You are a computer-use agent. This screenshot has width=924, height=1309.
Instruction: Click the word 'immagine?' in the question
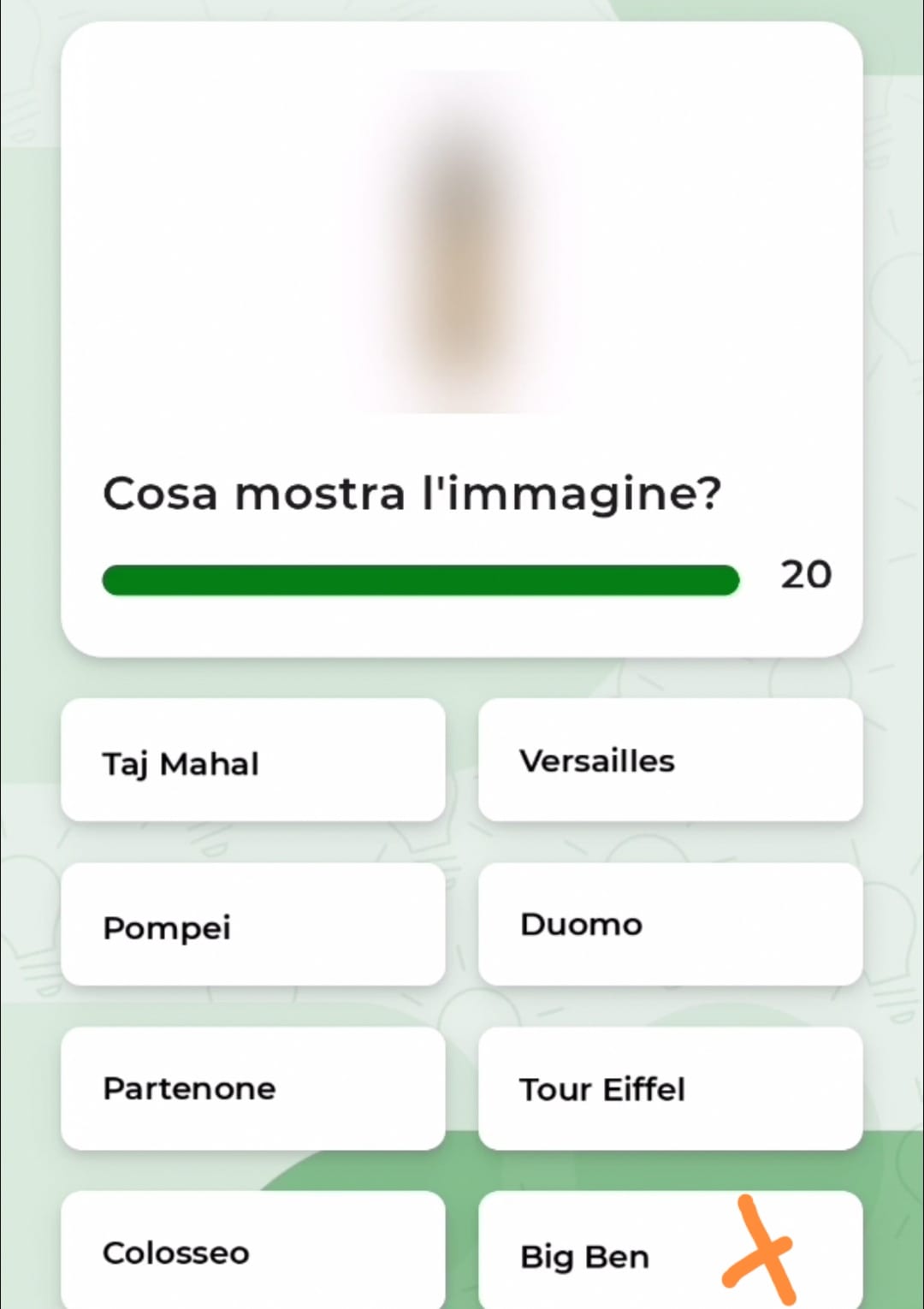coord(583,495)
